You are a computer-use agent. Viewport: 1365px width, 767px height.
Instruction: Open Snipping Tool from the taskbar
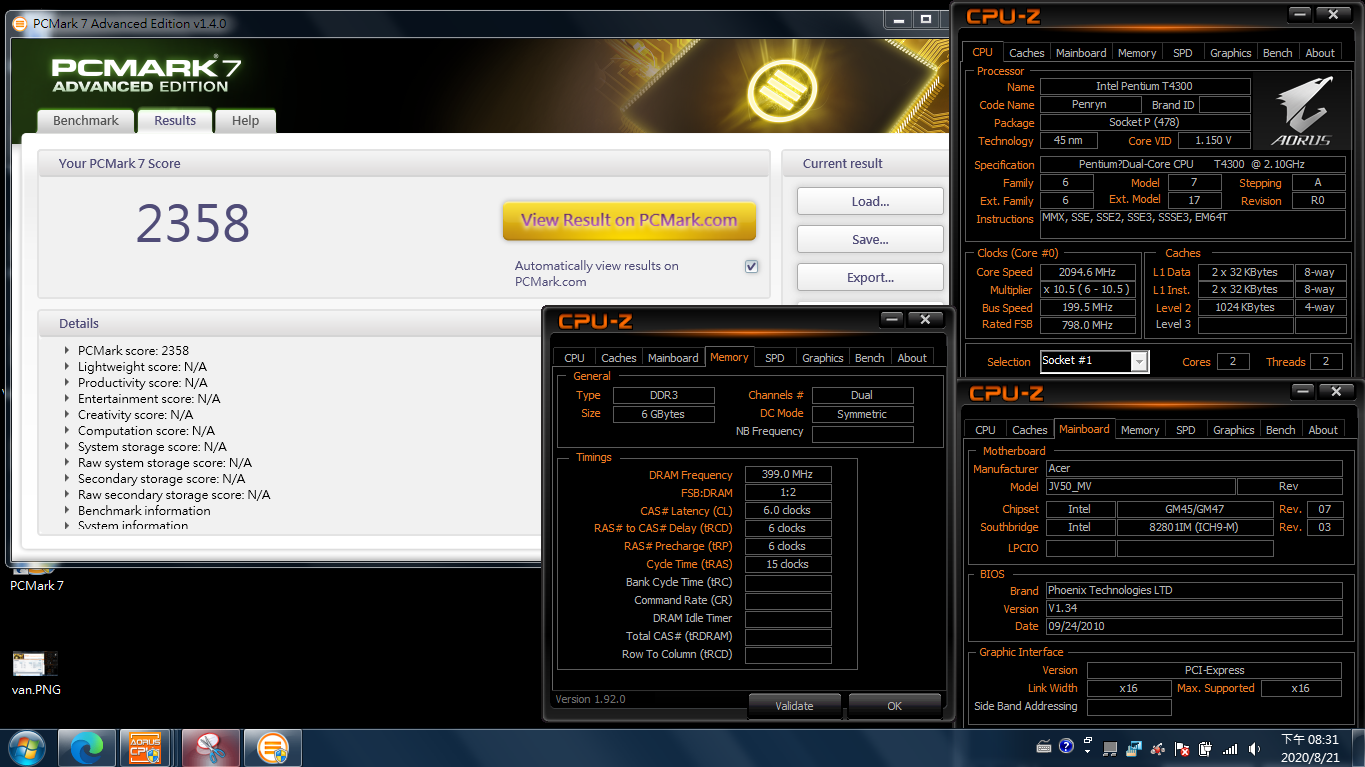click(210, 747)
